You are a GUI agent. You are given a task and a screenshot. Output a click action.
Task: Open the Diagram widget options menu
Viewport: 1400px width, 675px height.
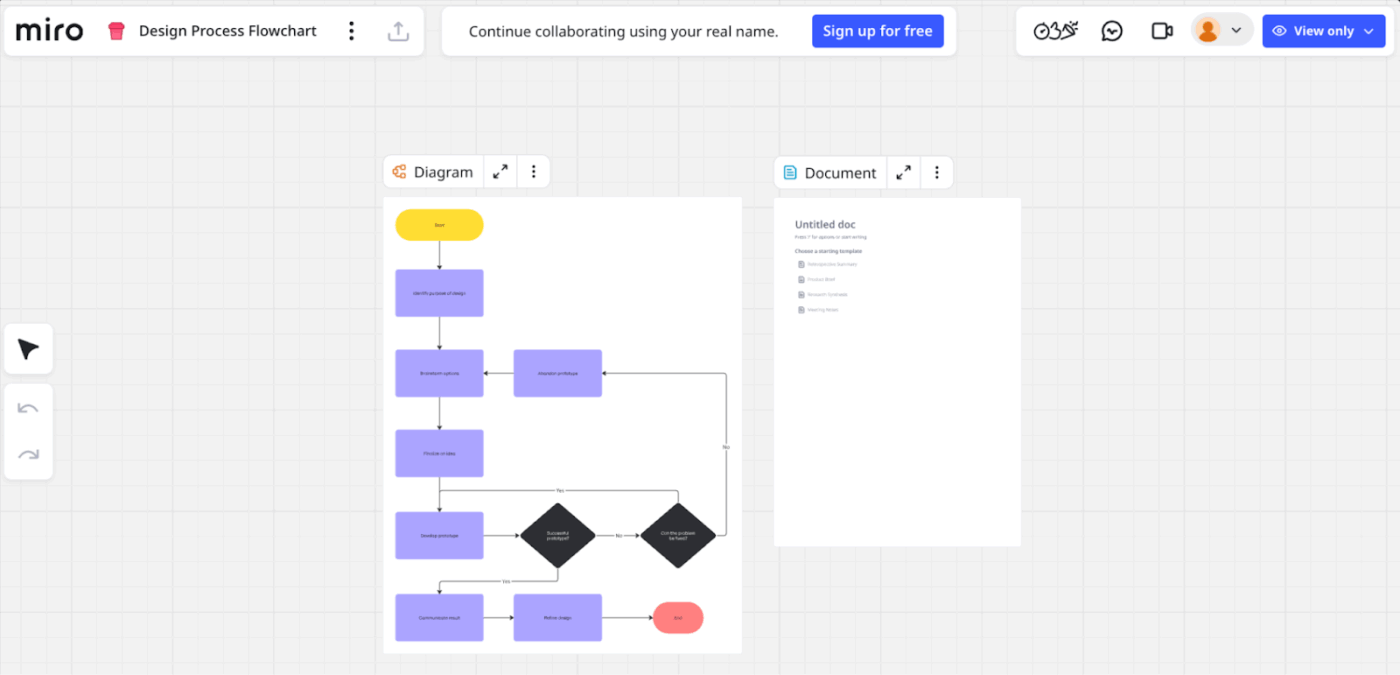click(x=533, y=171)
